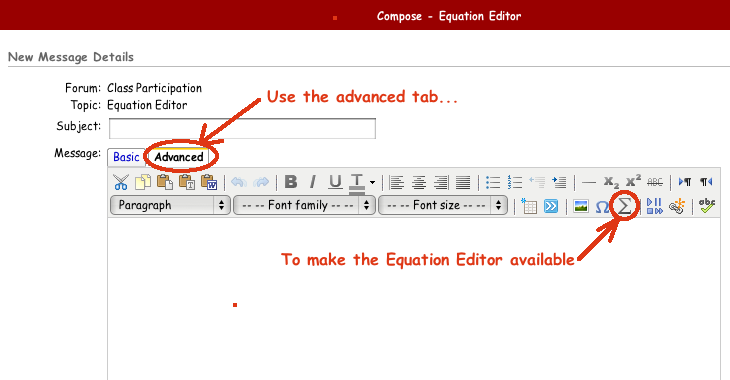730x380 pixels.
Task: Apply subscript formatting
Action: tap(611, 182)
